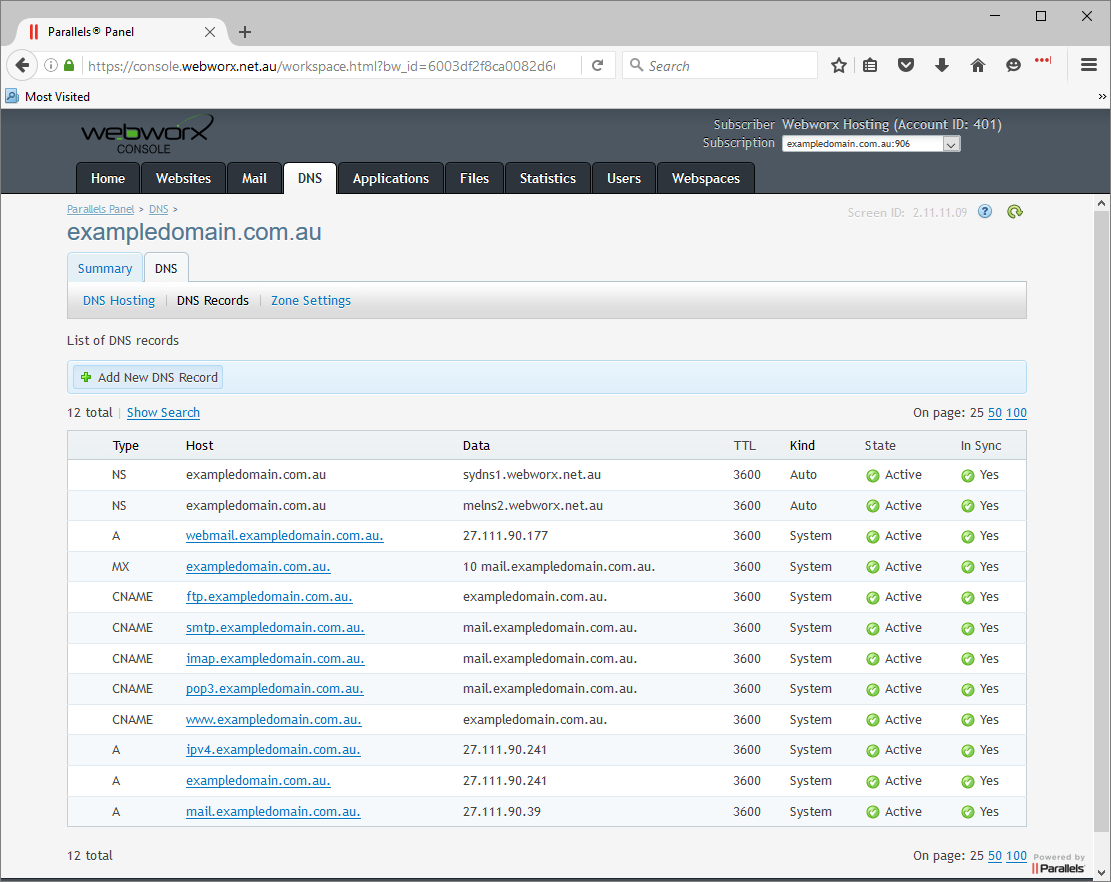Open the Subscription dropdown

pos(870,144)
